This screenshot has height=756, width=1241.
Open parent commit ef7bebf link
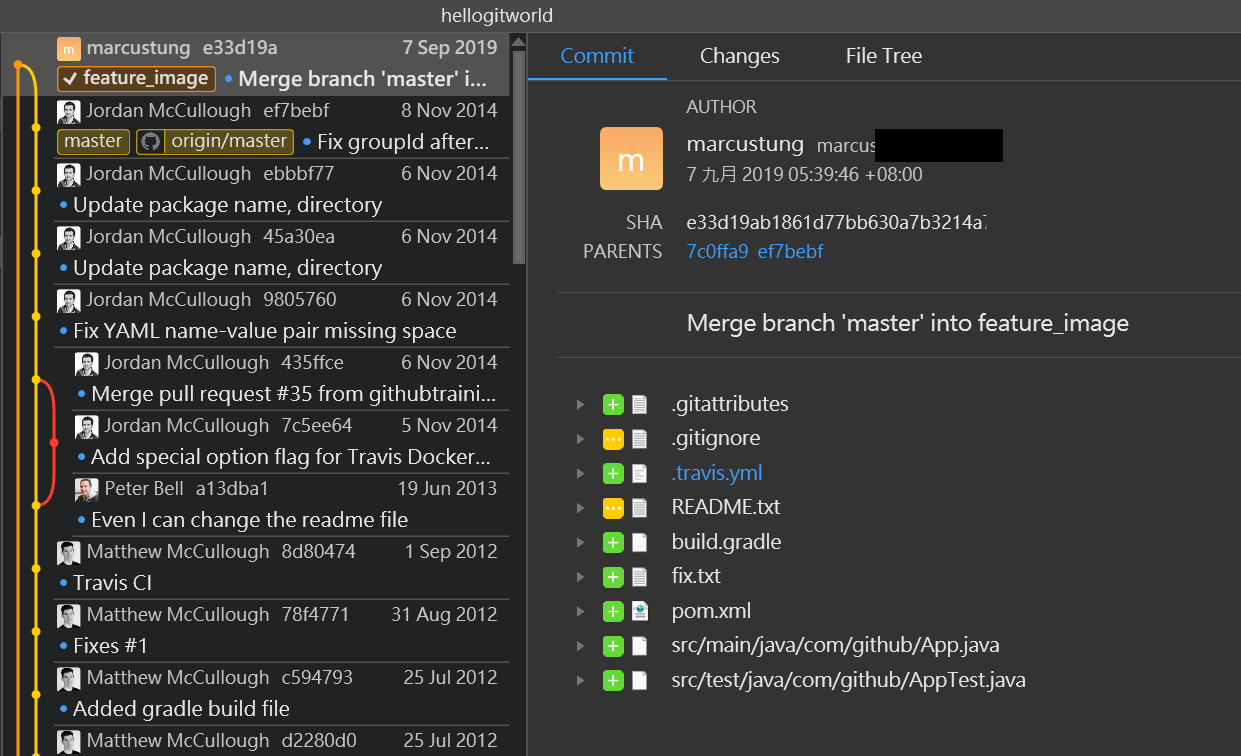pos(790,251)
